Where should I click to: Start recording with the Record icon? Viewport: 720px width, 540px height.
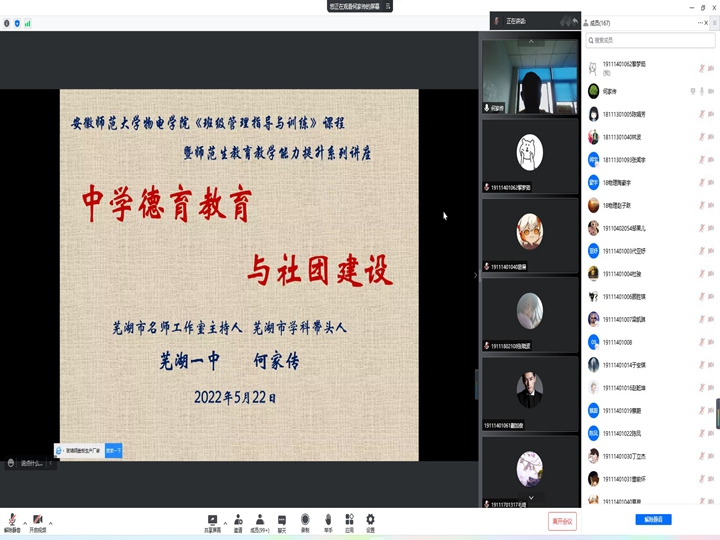[x=305, y=521]
